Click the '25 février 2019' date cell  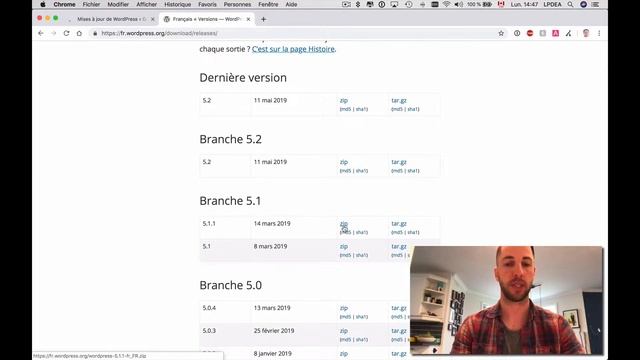pyautogui.click(x=274, y=331)
